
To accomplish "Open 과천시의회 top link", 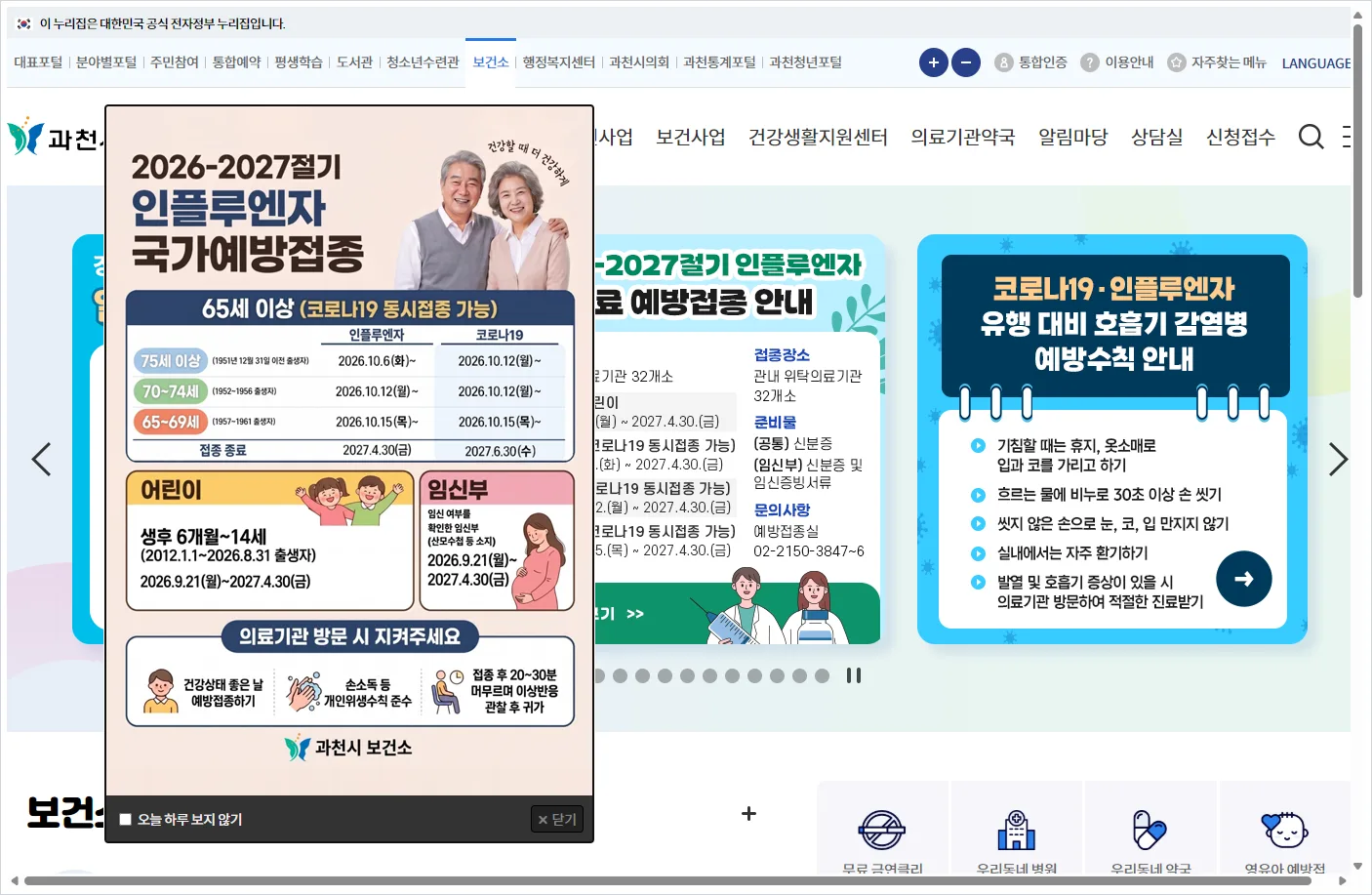I will coord(639,62).
